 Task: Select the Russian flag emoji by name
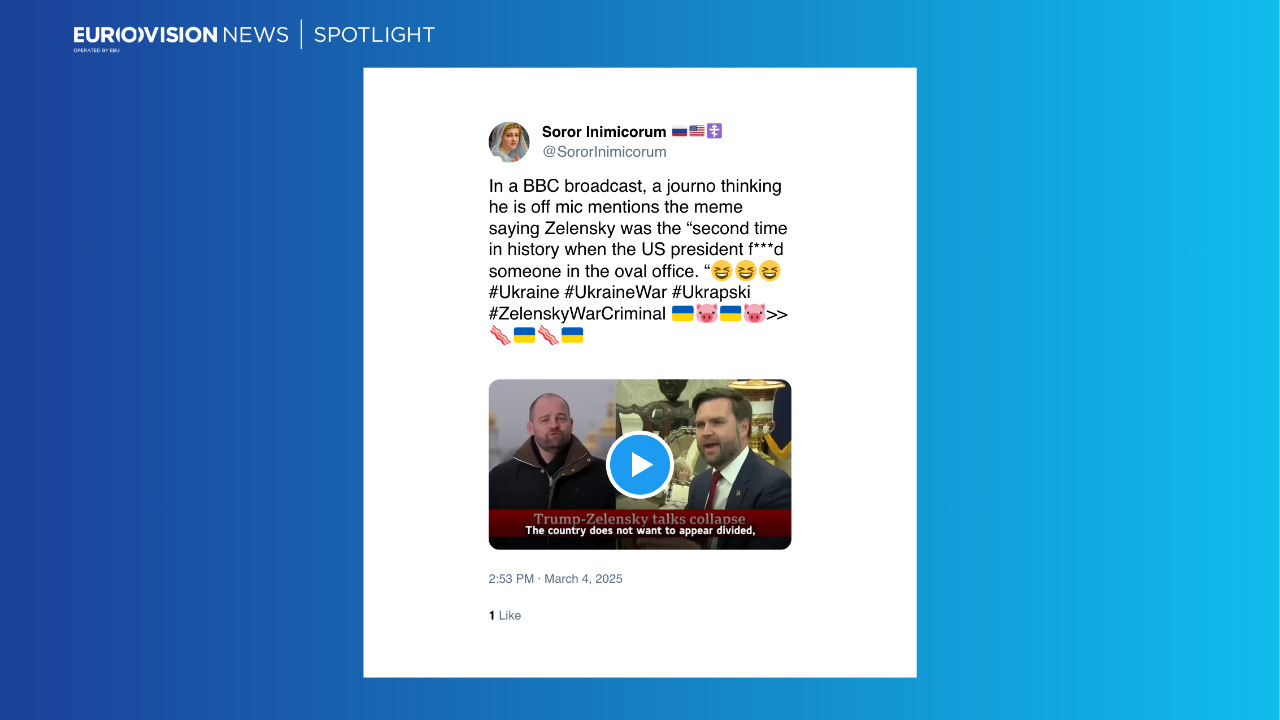pos(679,131)
